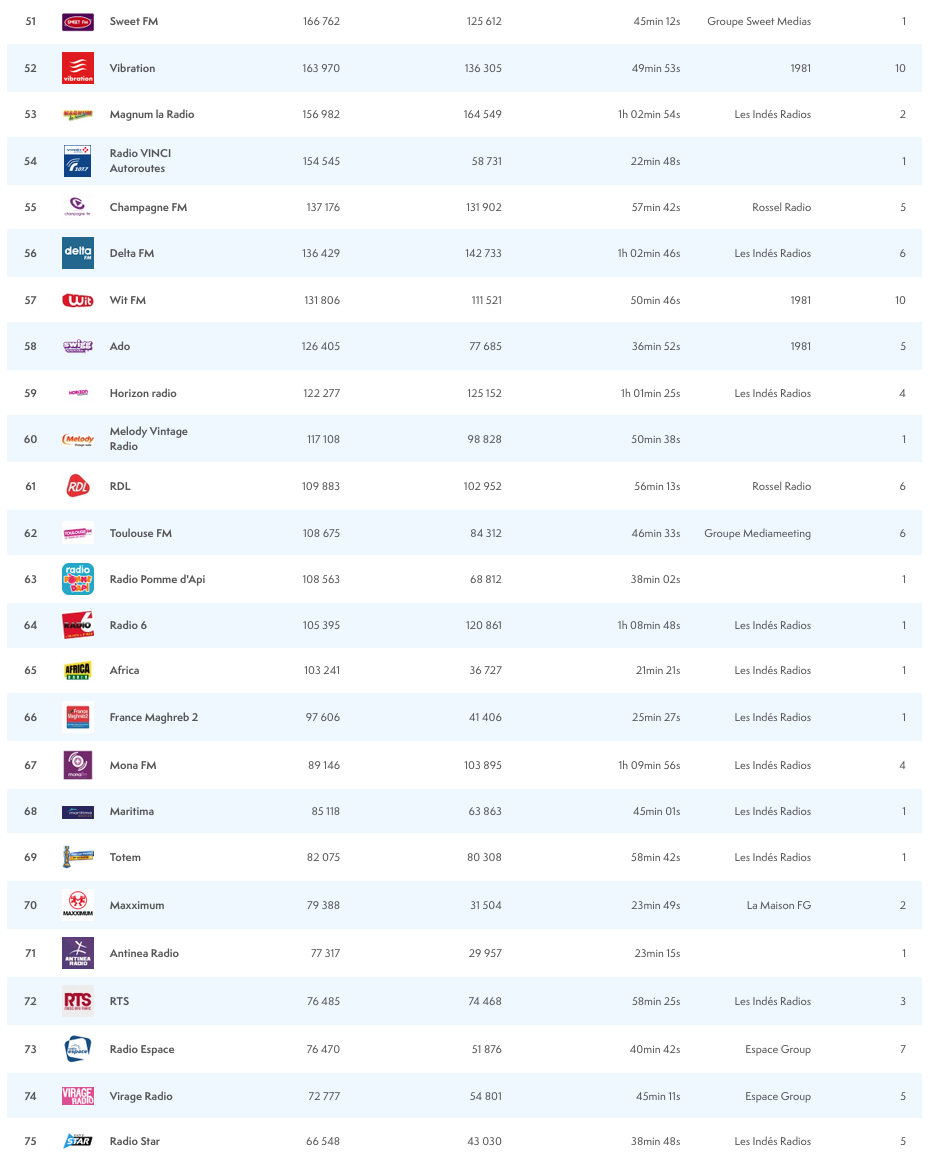Click the red Vibration station logo
This screenshot has height=1160, width=930.
78,68
